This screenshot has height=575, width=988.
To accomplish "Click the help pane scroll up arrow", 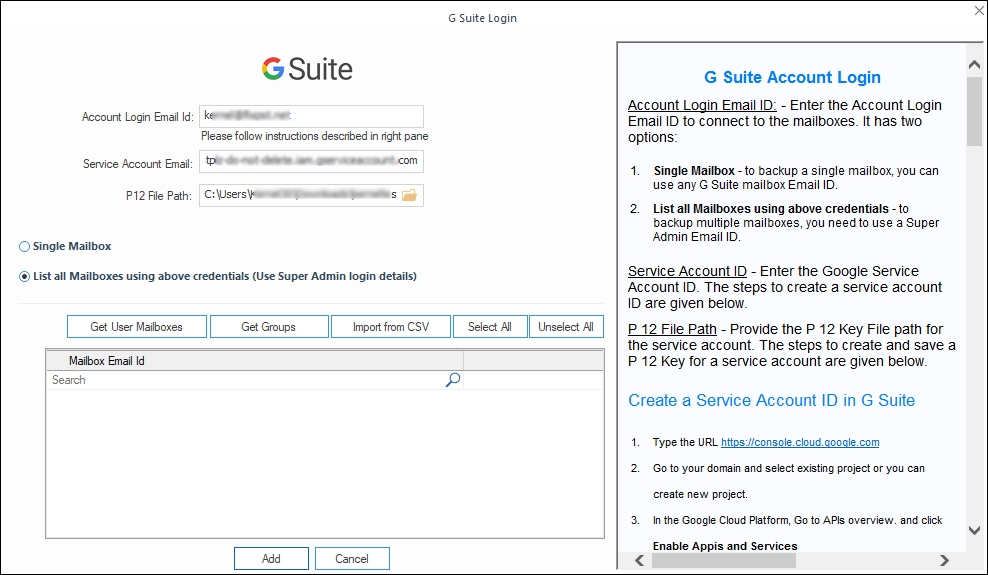I will tap(974, 64).
